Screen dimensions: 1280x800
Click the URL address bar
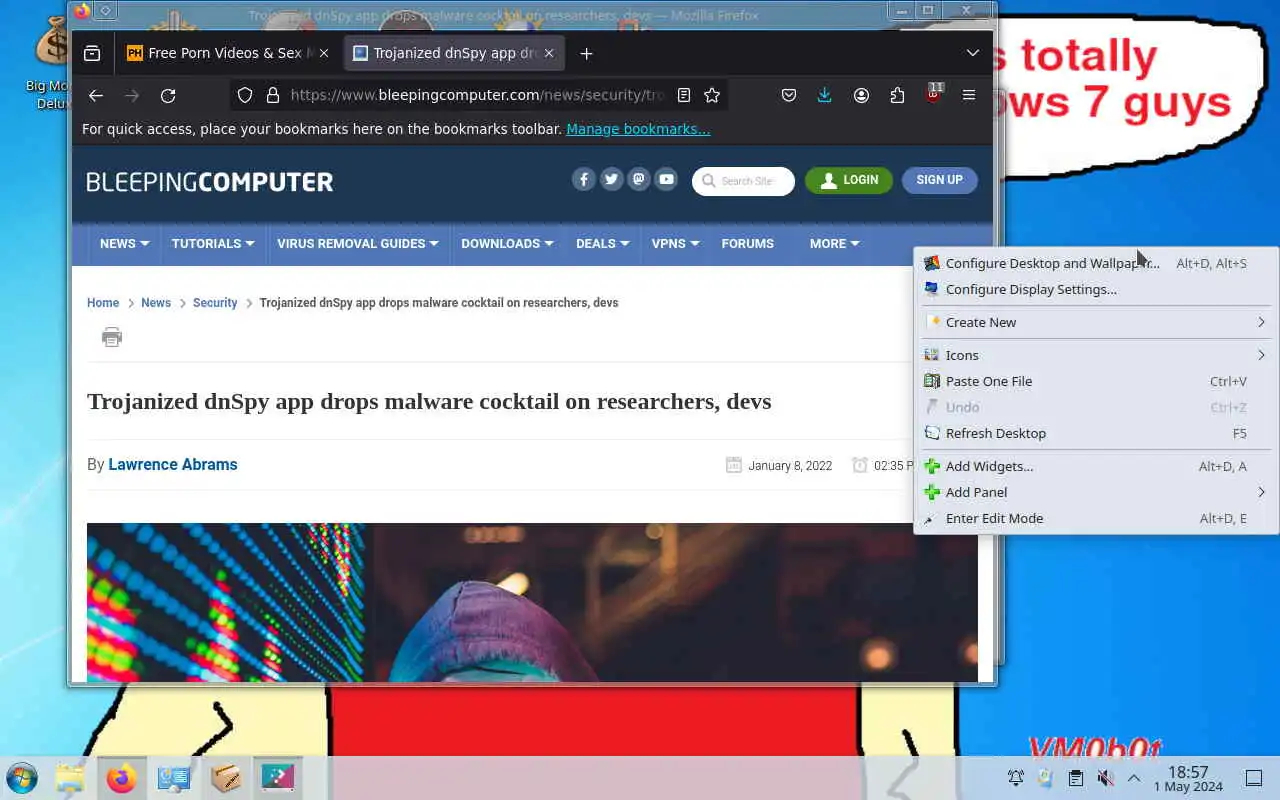(478, 95)
